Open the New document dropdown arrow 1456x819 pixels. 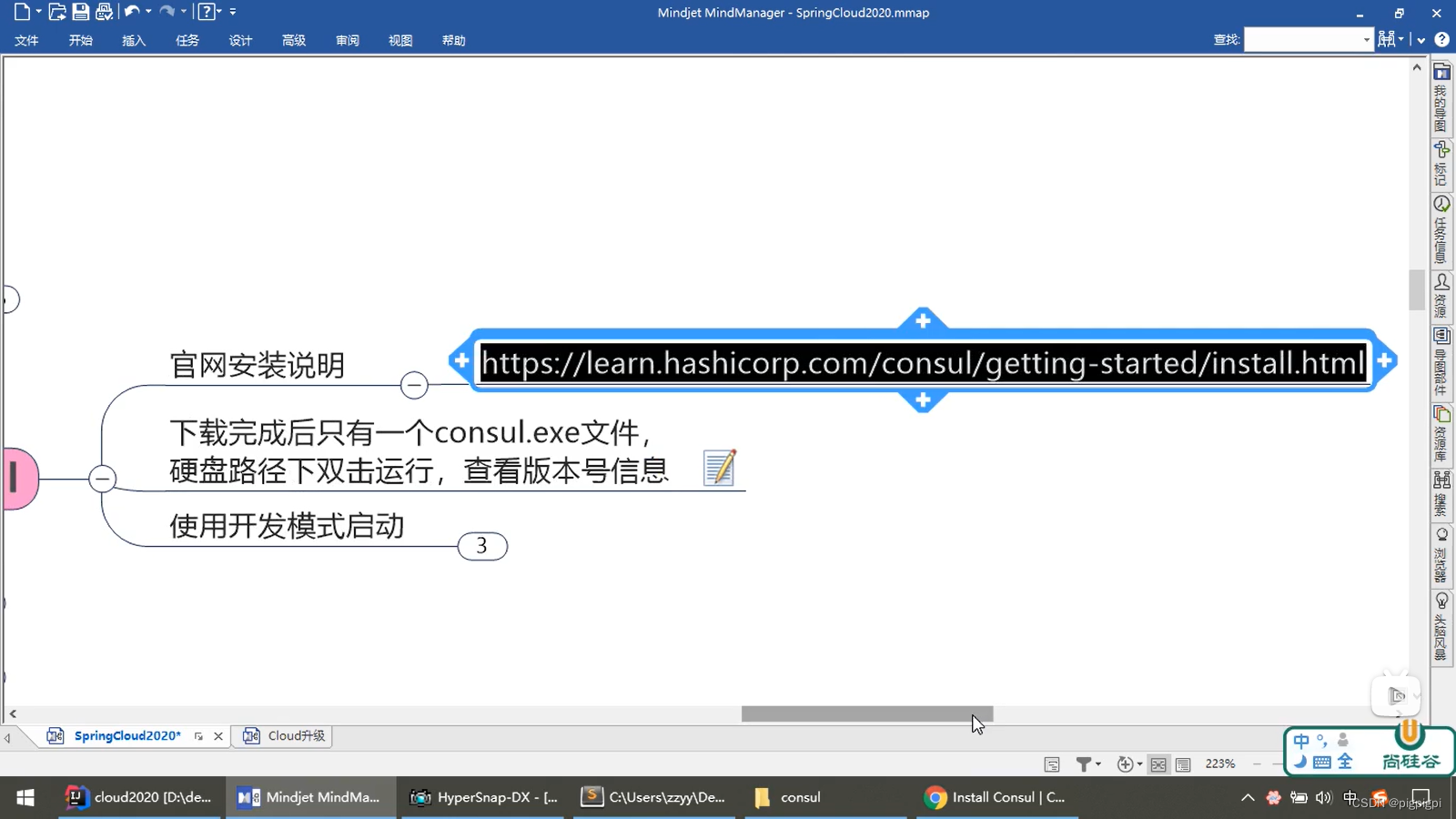click(x=38, y=12)
